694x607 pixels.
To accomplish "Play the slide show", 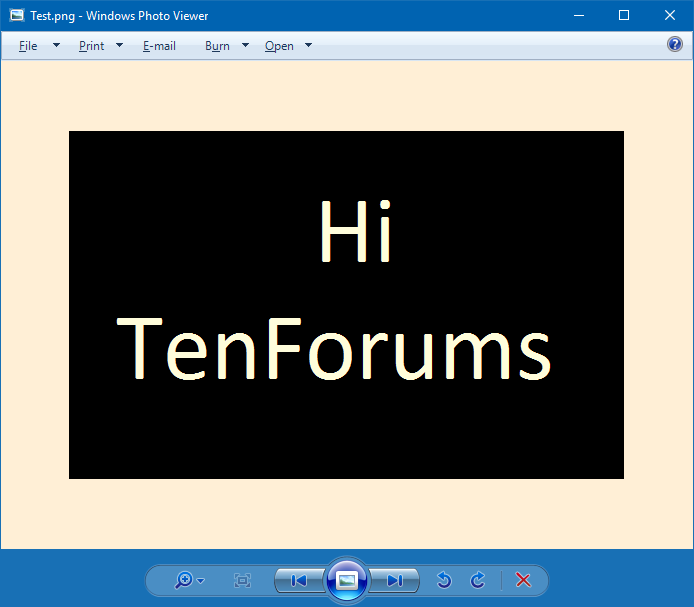I will (347, 580).
